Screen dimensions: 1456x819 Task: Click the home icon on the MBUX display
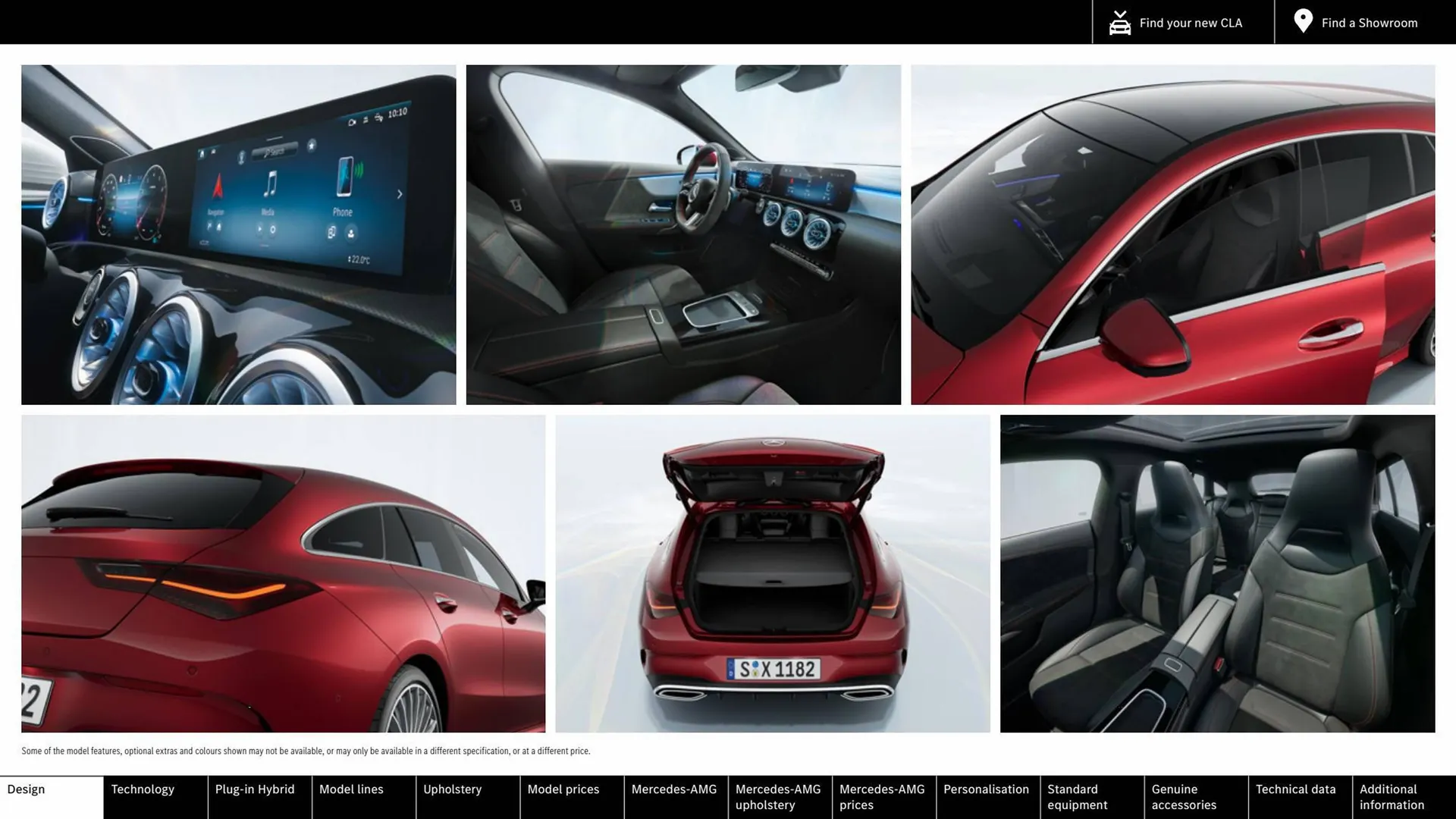201,153
